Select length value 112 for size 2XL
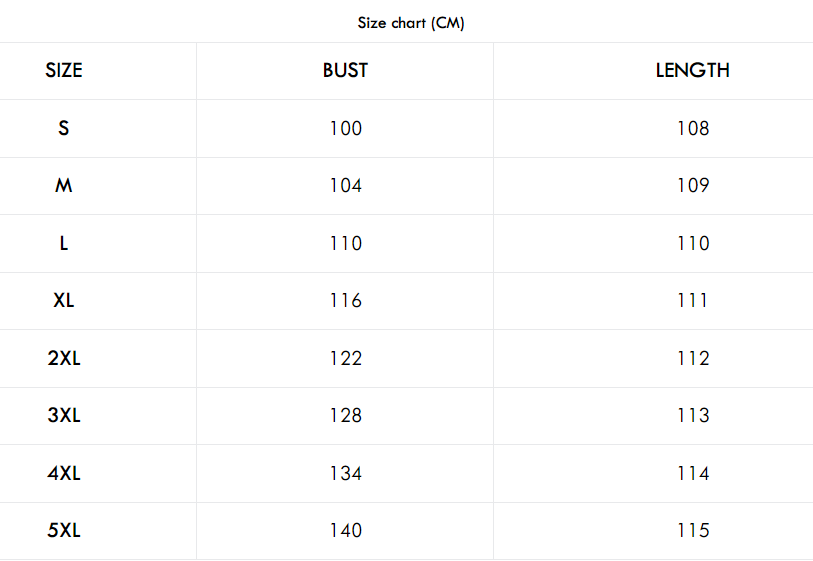The width and height of the screenshot is (813, 561). [693, 358]
